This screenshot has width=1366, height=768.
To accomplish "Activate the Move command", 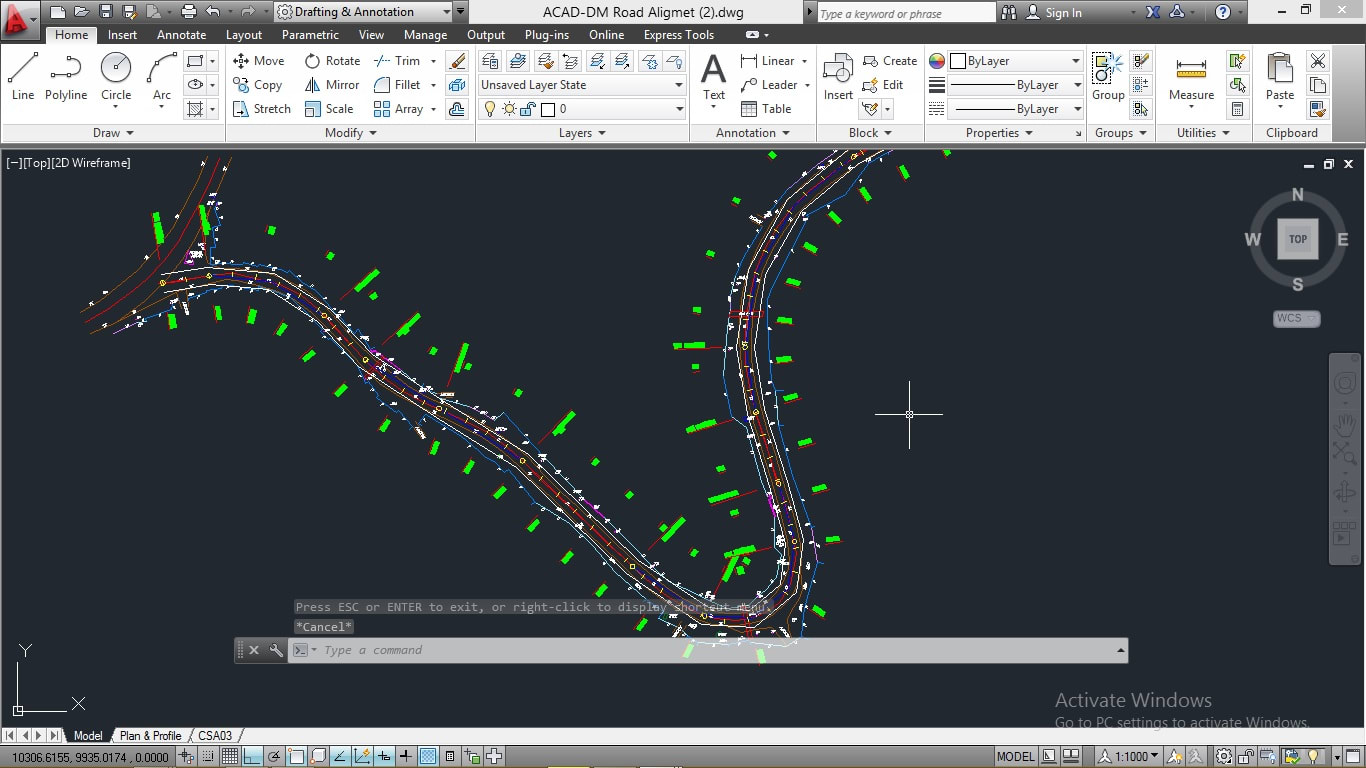I will [259, 61].
